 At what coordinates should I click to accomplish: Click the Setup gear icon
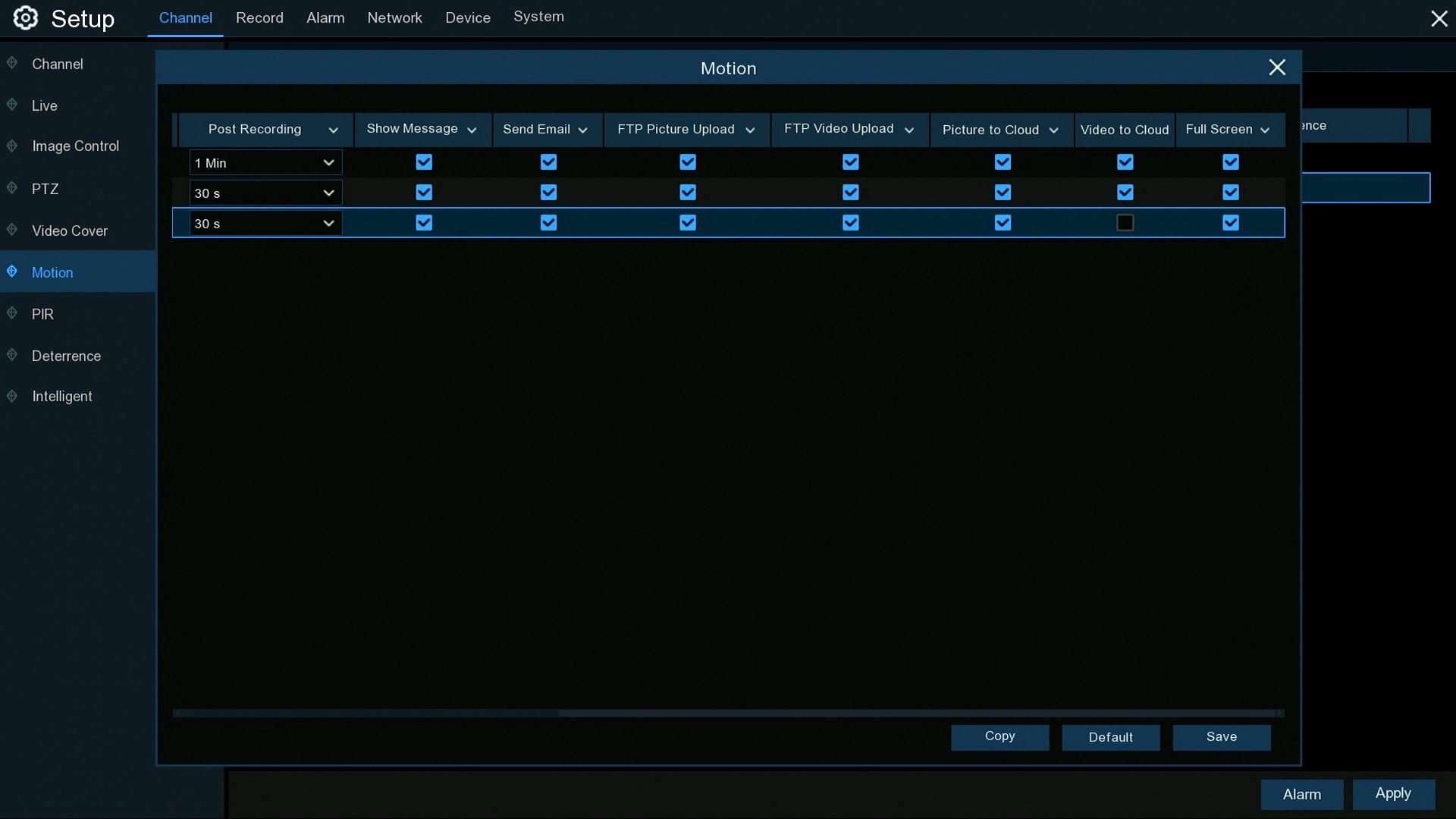point(25,18)
